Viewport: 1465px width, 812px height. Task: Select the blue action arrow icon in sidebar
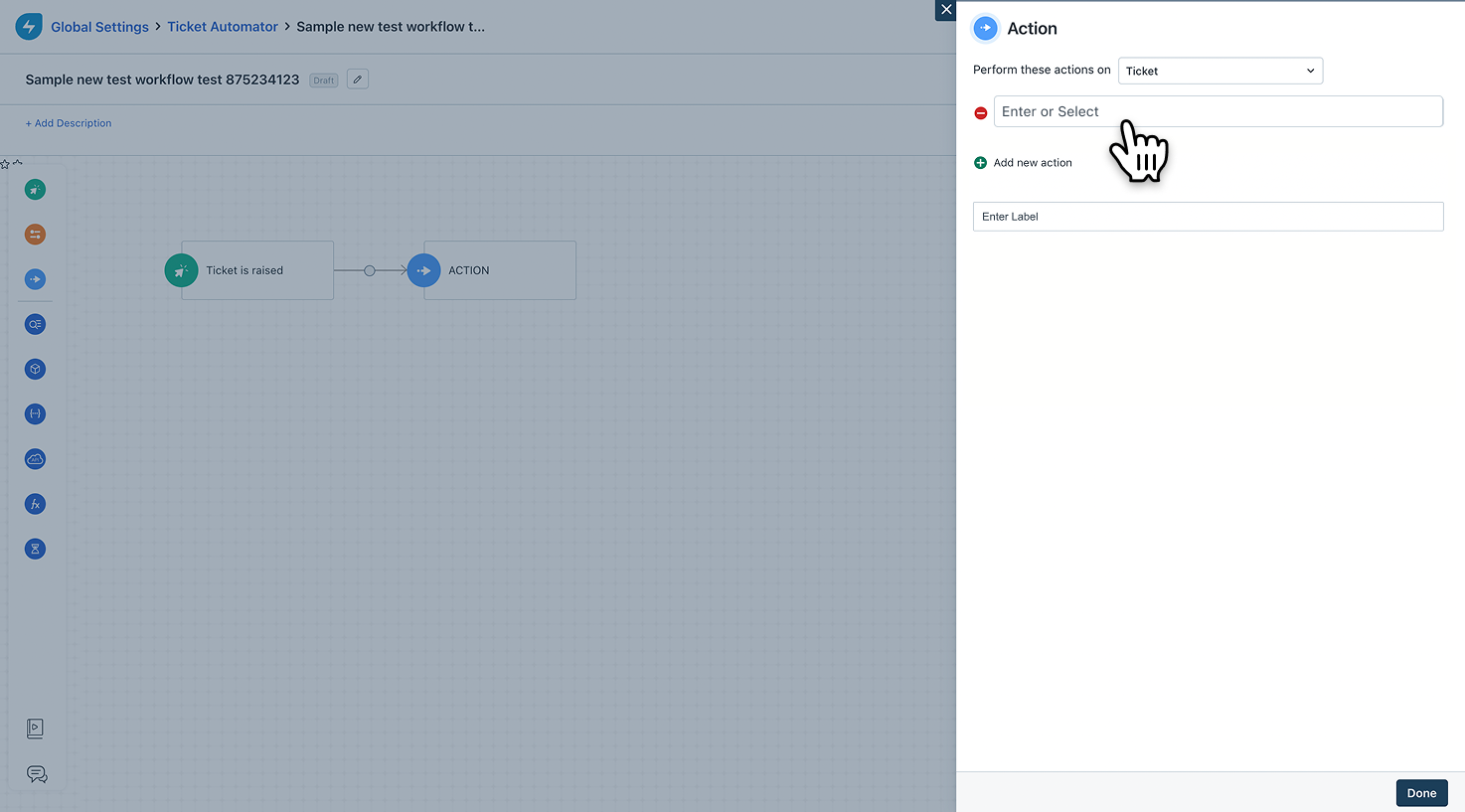[35, 279]
